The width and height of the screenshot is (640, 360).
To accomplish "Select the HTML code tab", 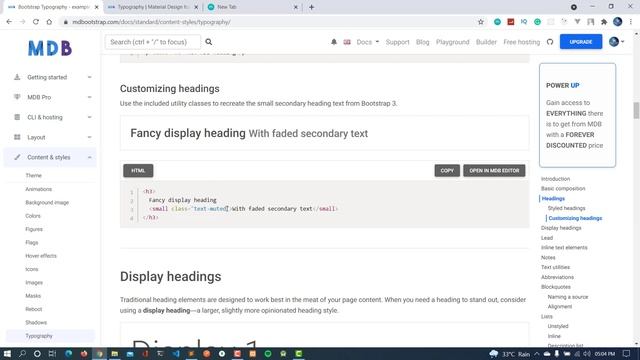I will click(138, 171).
